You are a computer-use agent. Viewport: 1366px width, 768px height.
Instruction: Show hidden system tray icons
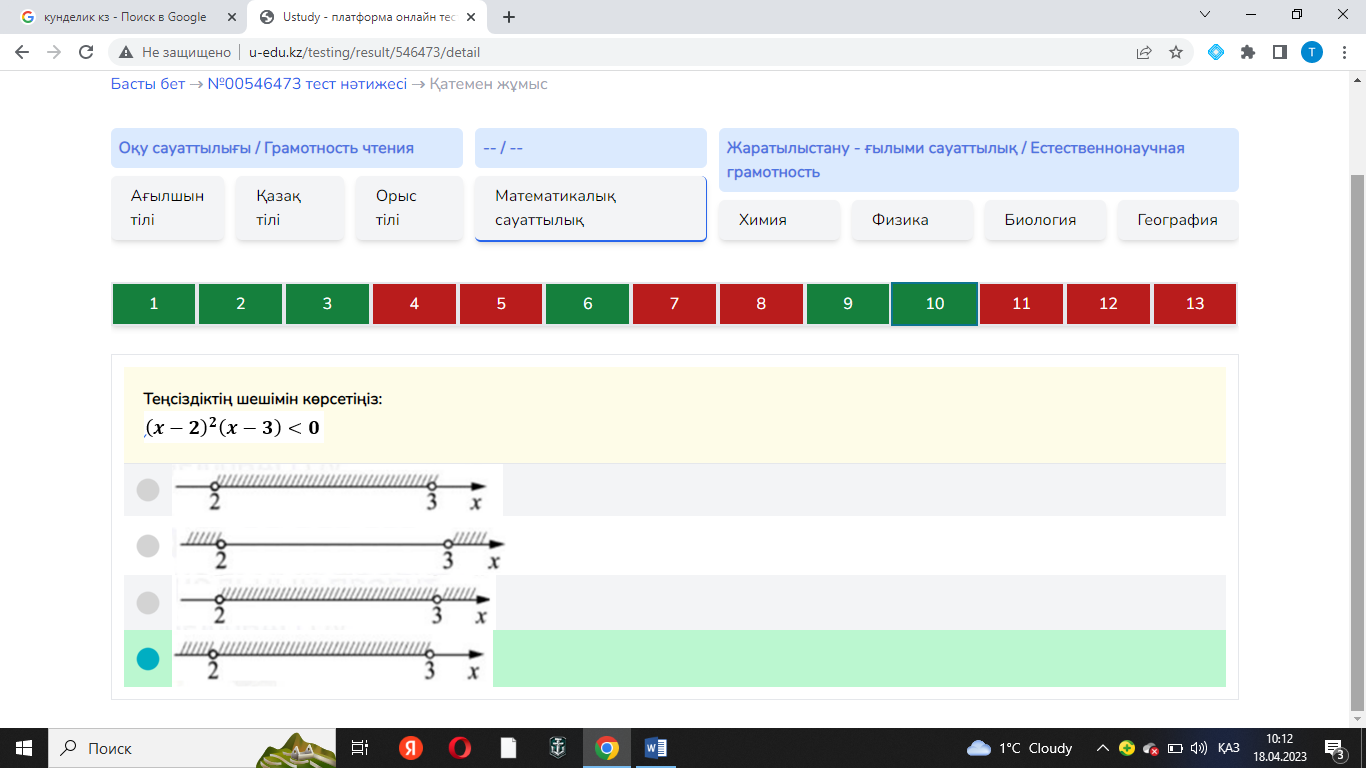(1103, 748)
